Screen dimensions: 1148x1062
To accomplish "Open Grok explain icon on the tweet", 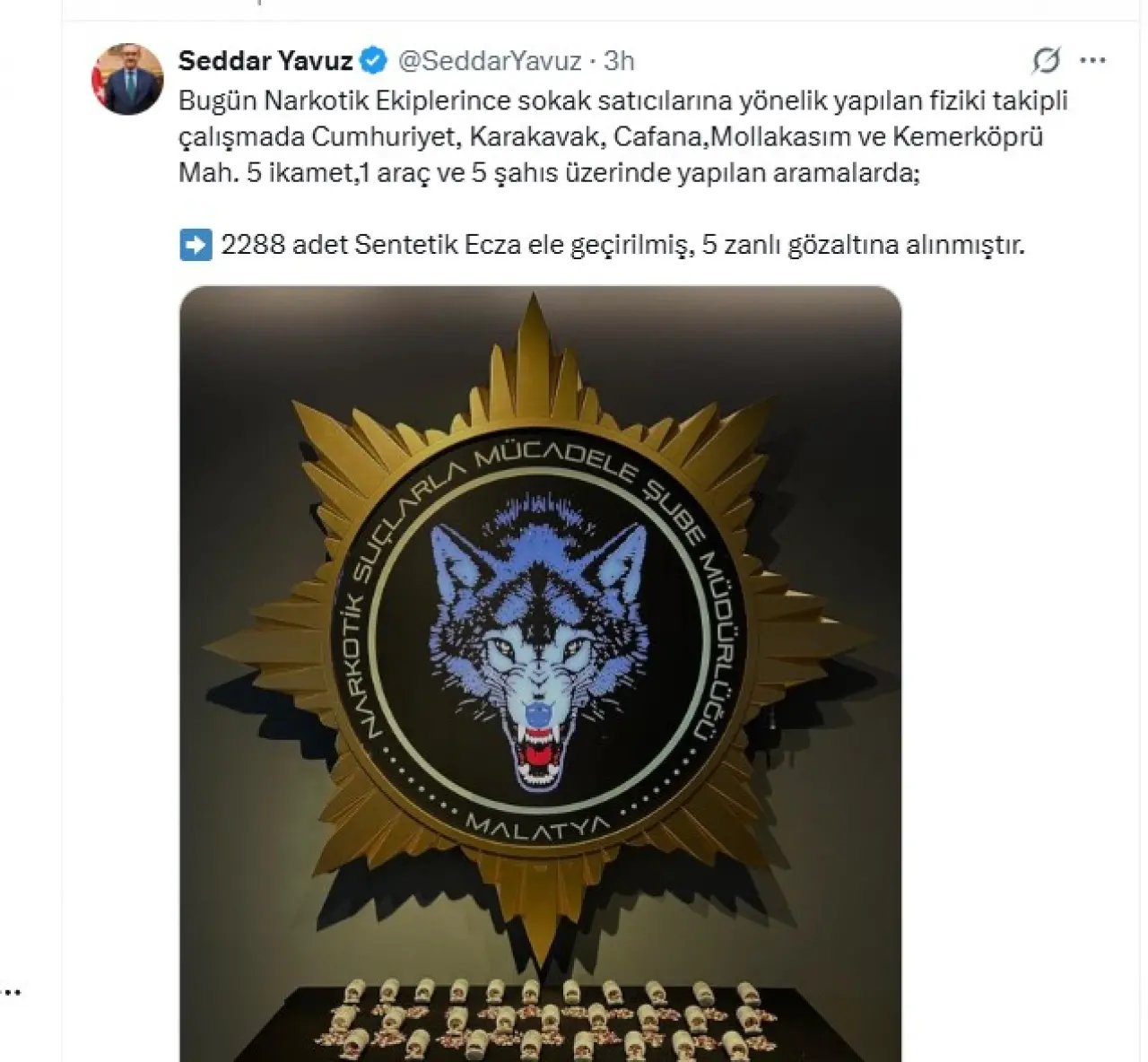I will (x=1046, y=61).
